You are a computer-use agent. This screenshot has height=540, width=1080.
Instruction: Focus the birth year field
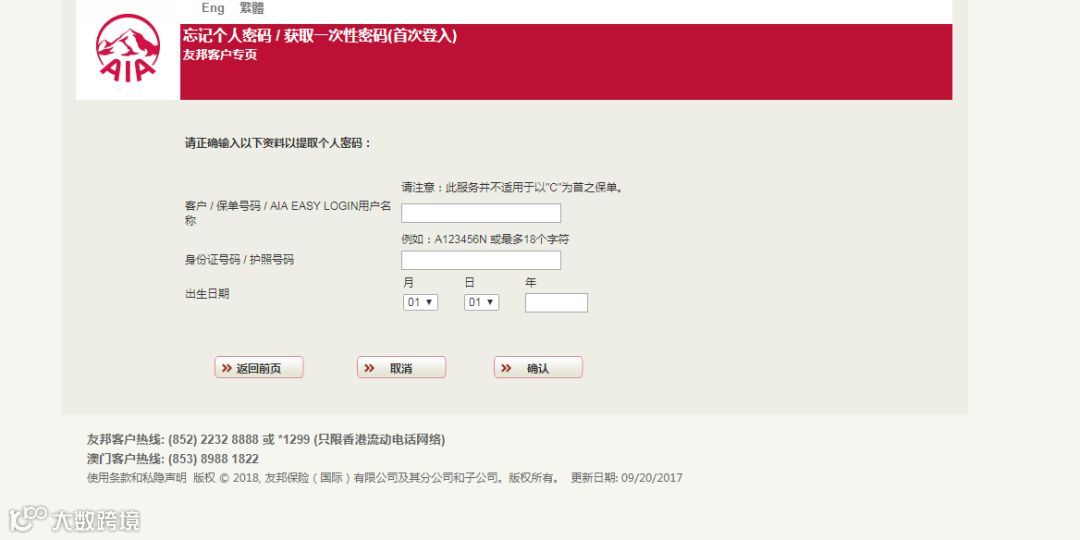click(x=557, y=303)
